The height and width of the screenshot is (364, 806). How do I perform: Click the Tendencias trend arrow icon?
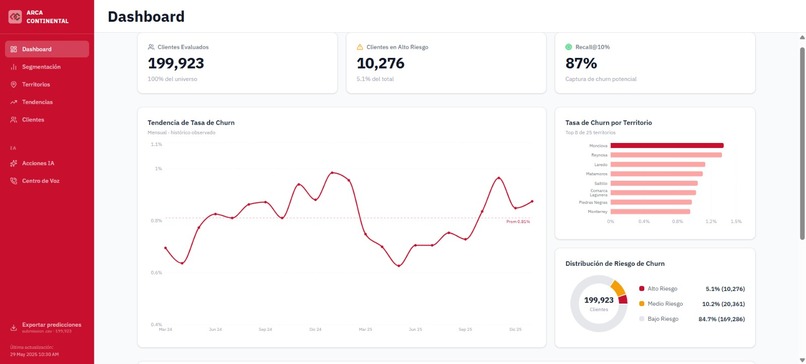point(14,102)
